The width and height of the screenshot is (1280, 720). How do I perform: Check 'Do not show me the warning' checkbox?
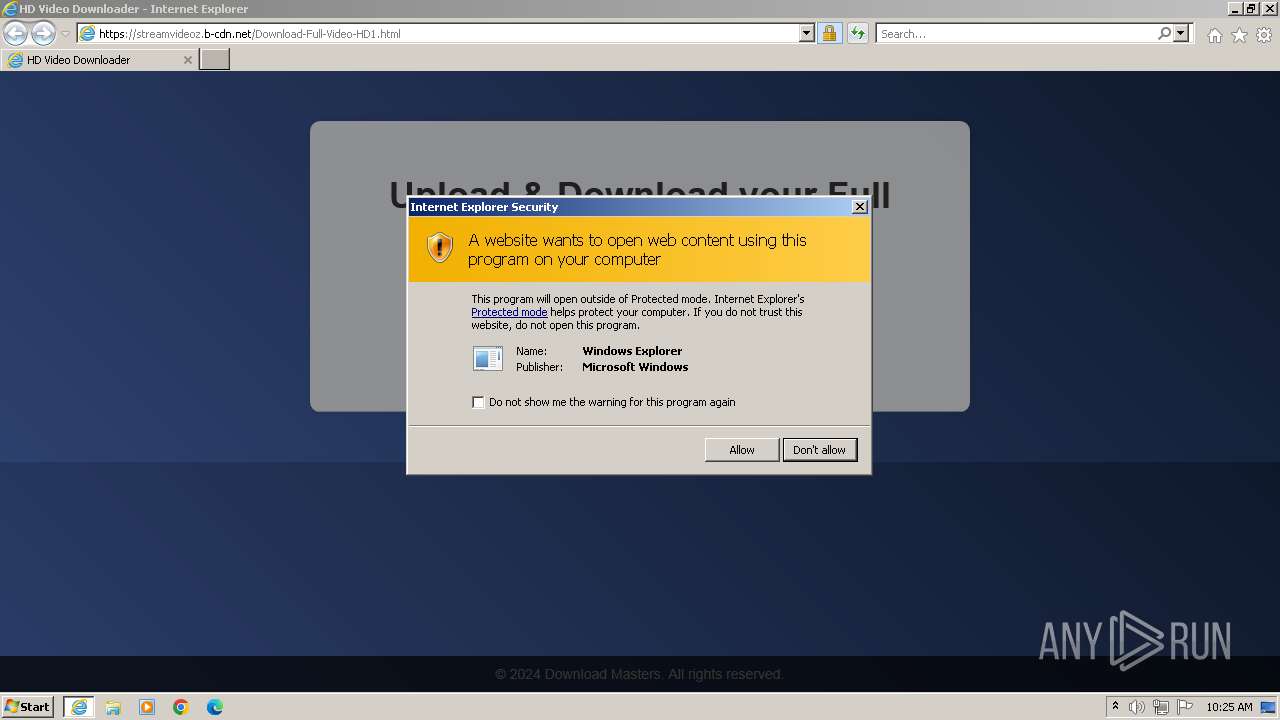click(x=478, y=402)
